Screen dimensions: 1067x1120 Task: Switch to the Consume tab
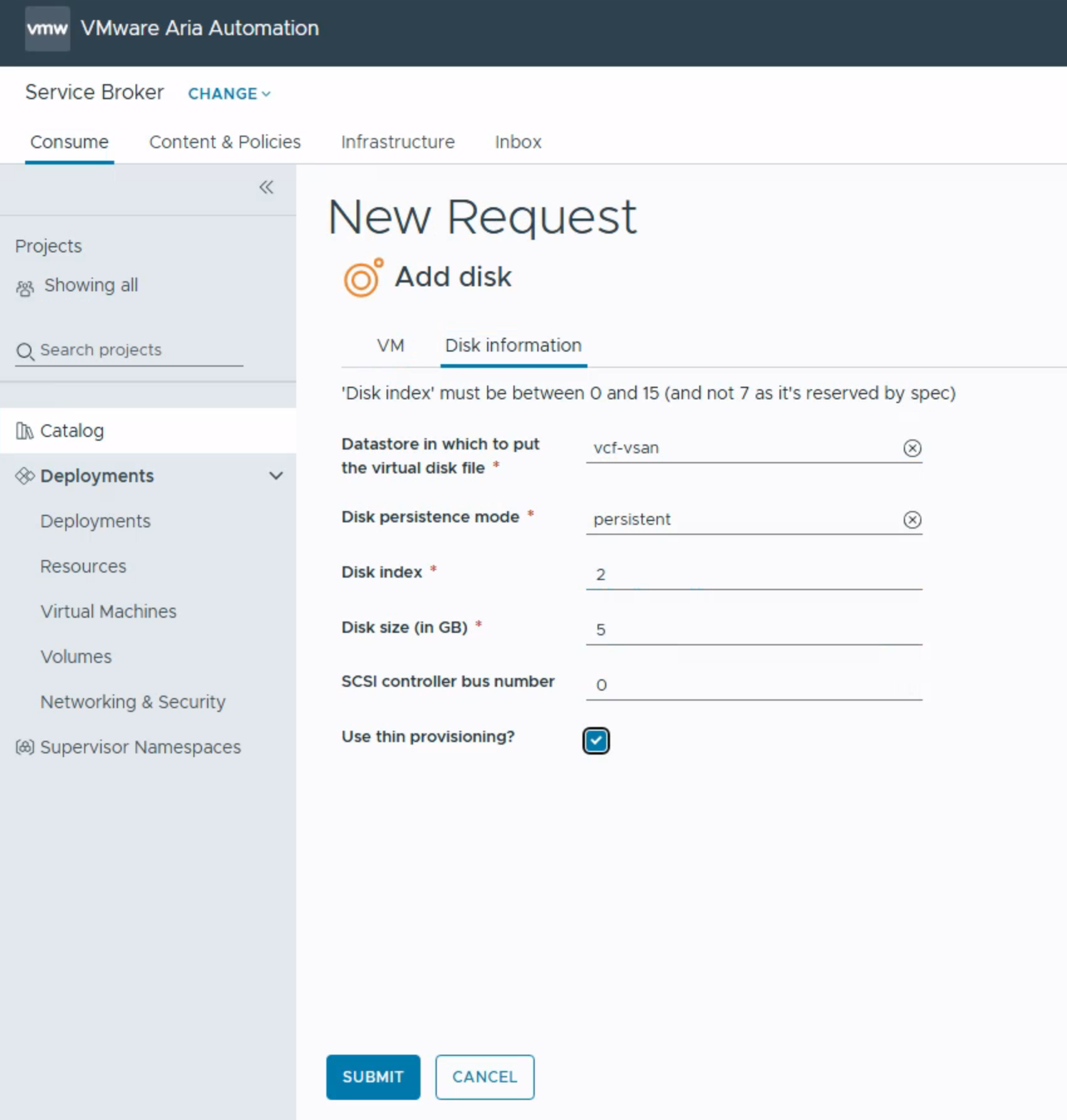click(x=70, y=142)
